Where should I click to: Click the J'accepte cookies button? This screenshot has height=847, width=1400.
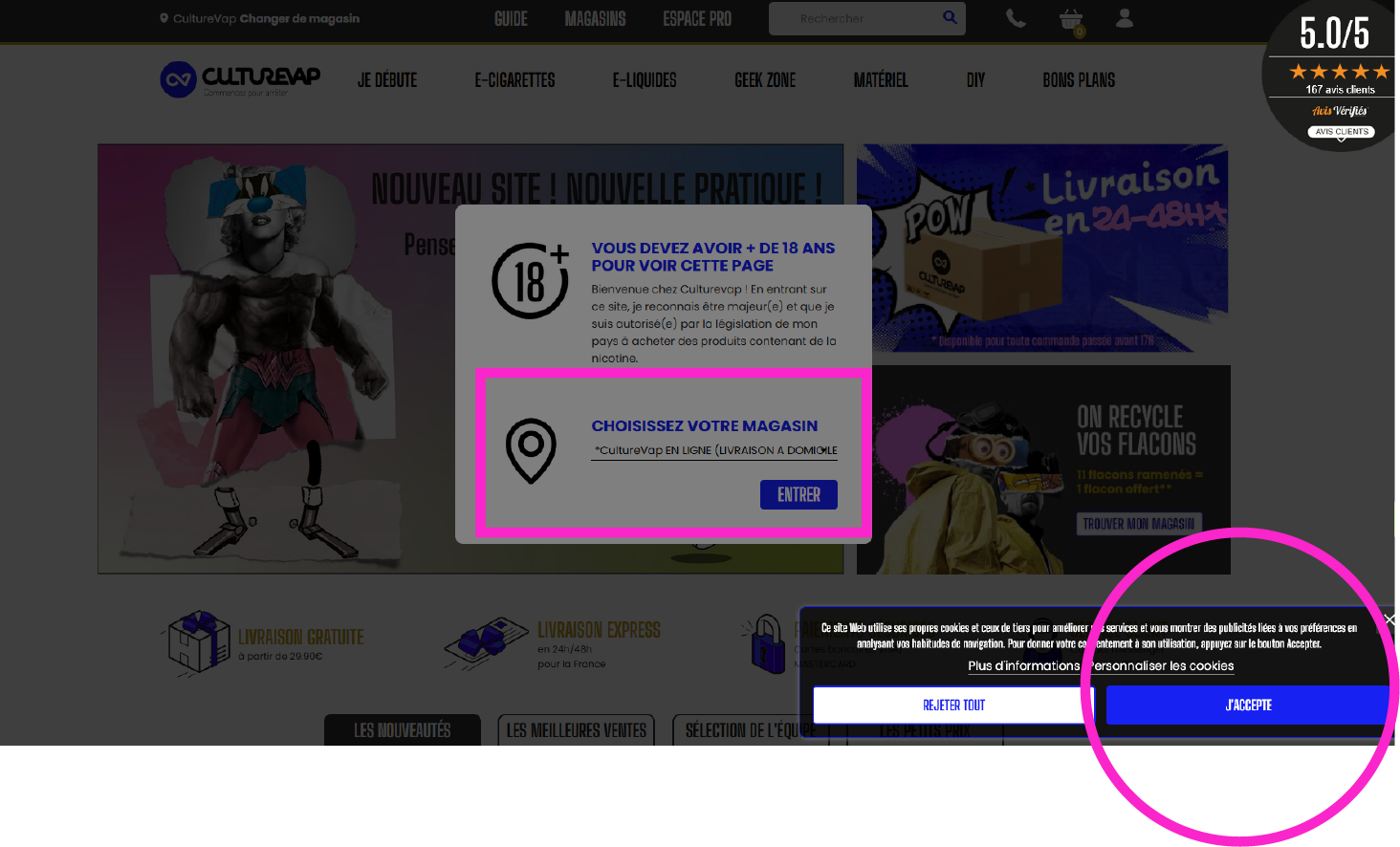click(x=1248, y=706)
